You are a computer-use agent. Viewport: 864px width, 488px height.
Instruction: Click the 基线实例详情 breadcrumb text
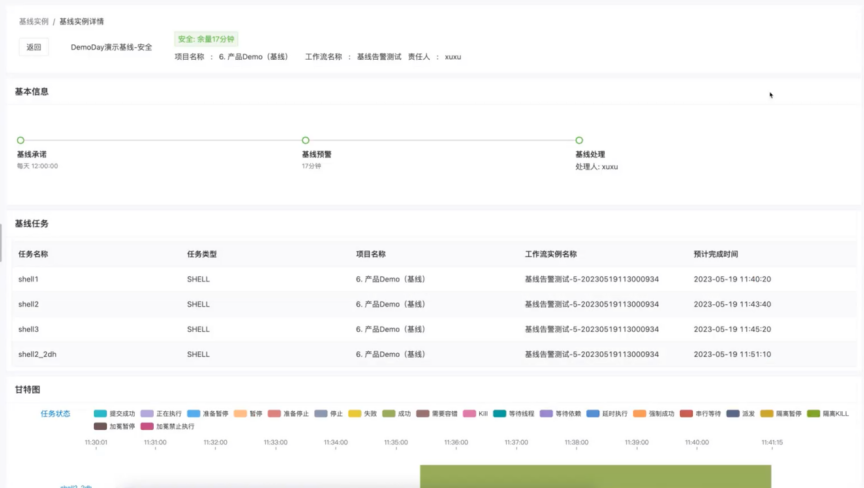[82, 21]
